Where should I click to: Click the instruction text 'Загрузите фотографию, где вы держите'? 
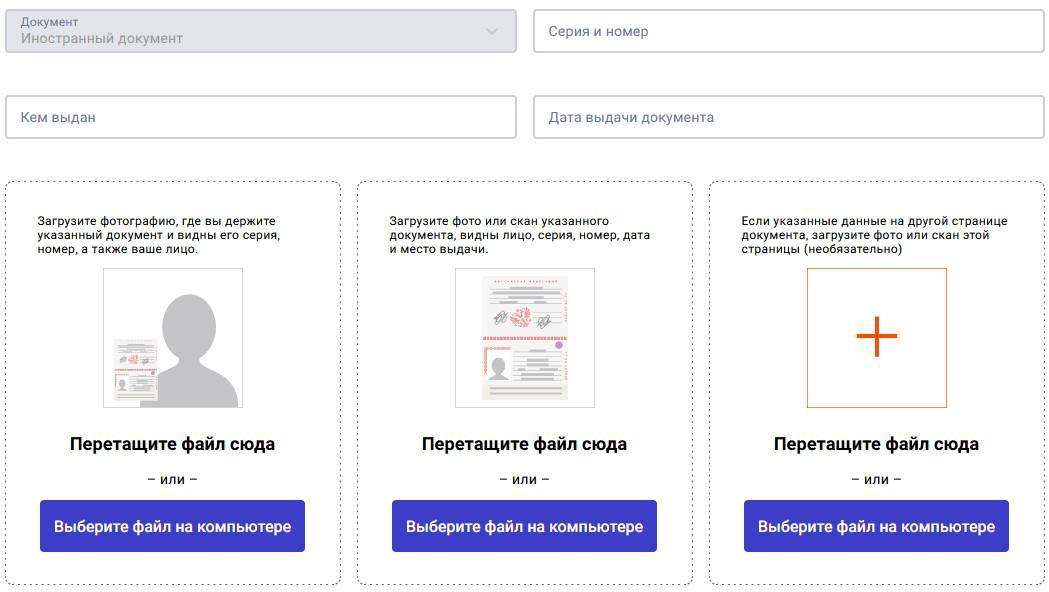point(157,221)
